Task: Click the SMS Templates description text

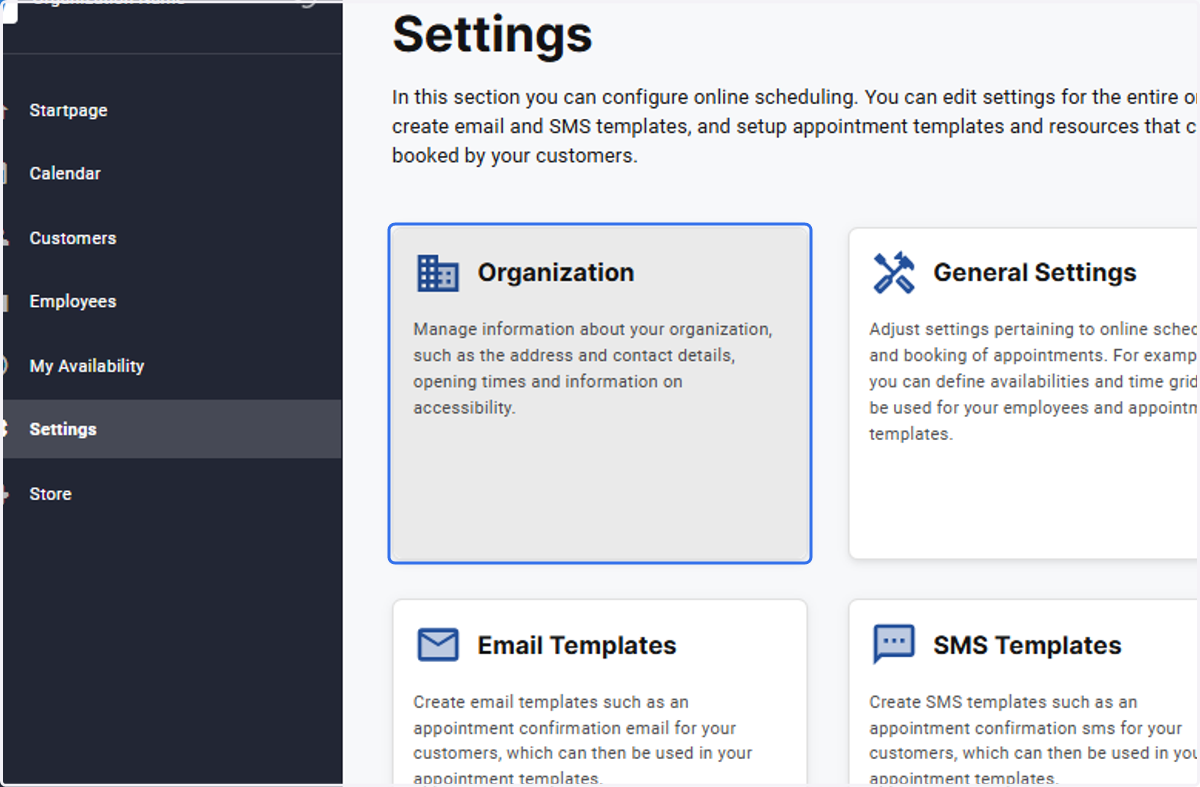Action: point(1034,739)
